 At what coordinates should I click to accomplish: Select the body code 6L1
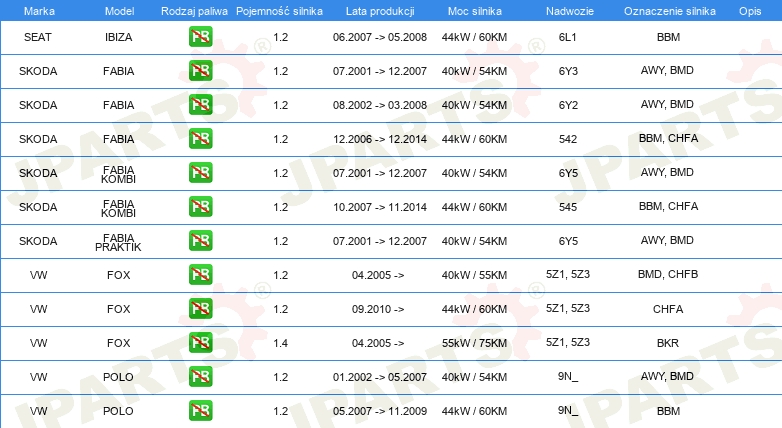tap(568, 37)
